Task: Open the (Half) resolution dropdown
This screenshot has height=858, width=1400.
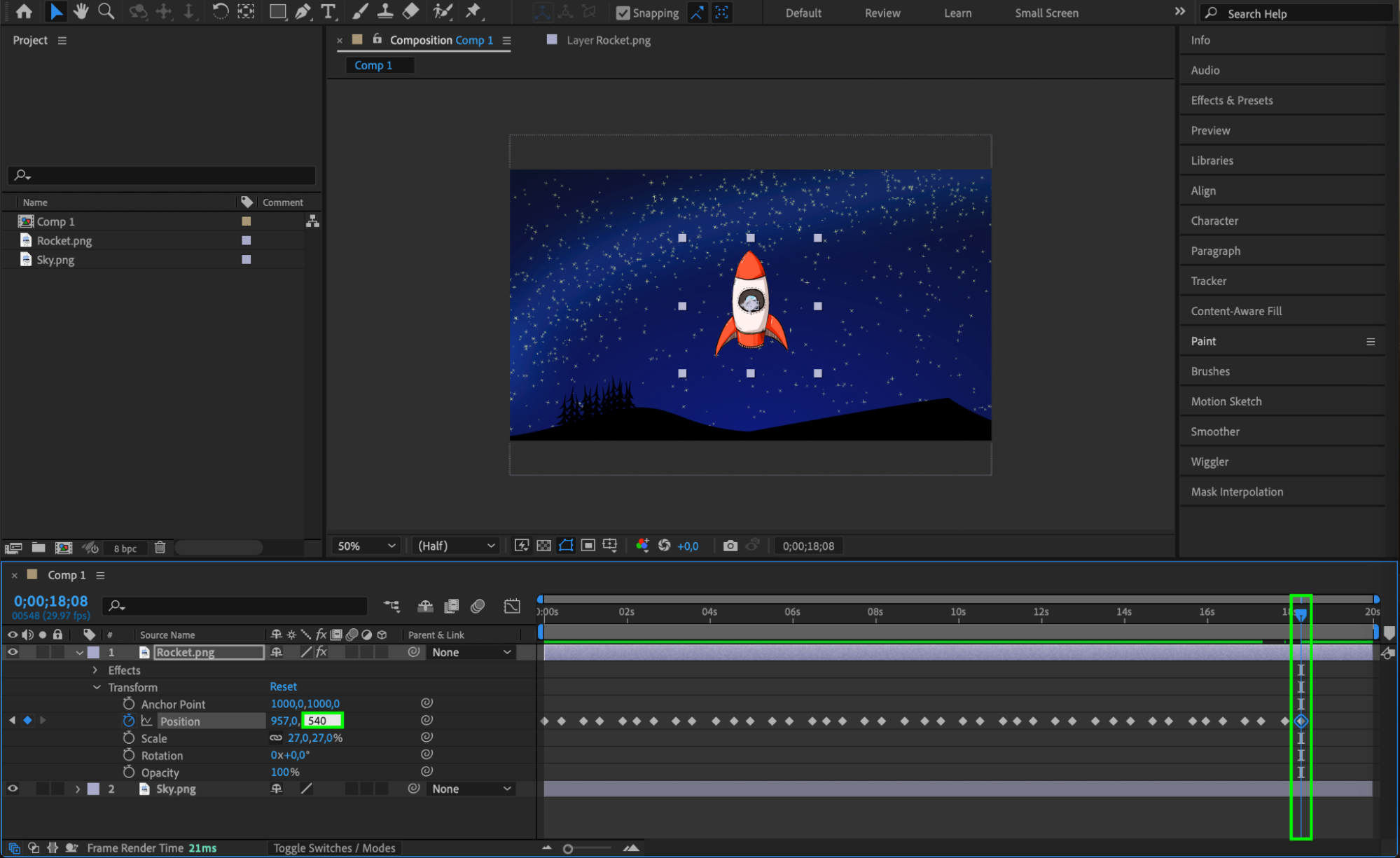Action: [x=456, y=546]
